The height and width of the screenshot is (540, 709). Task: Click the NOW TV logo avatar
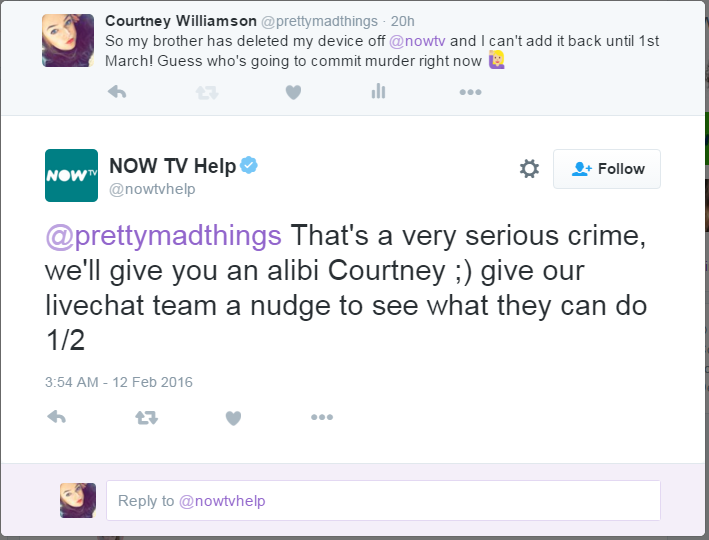pos(71,175)
